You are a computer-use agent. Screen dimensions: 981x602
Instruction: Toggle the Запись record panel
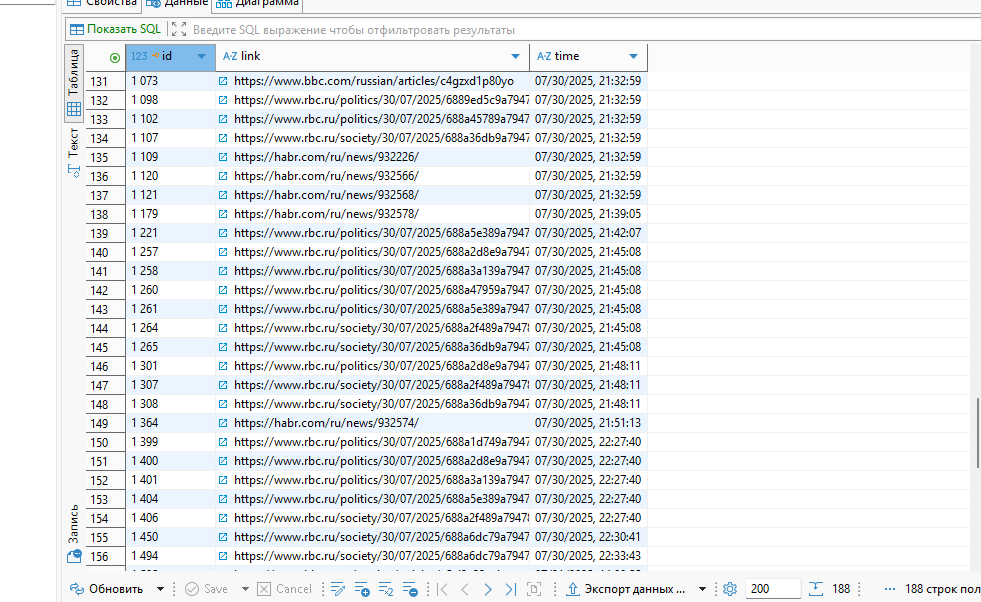click(74, 533)
